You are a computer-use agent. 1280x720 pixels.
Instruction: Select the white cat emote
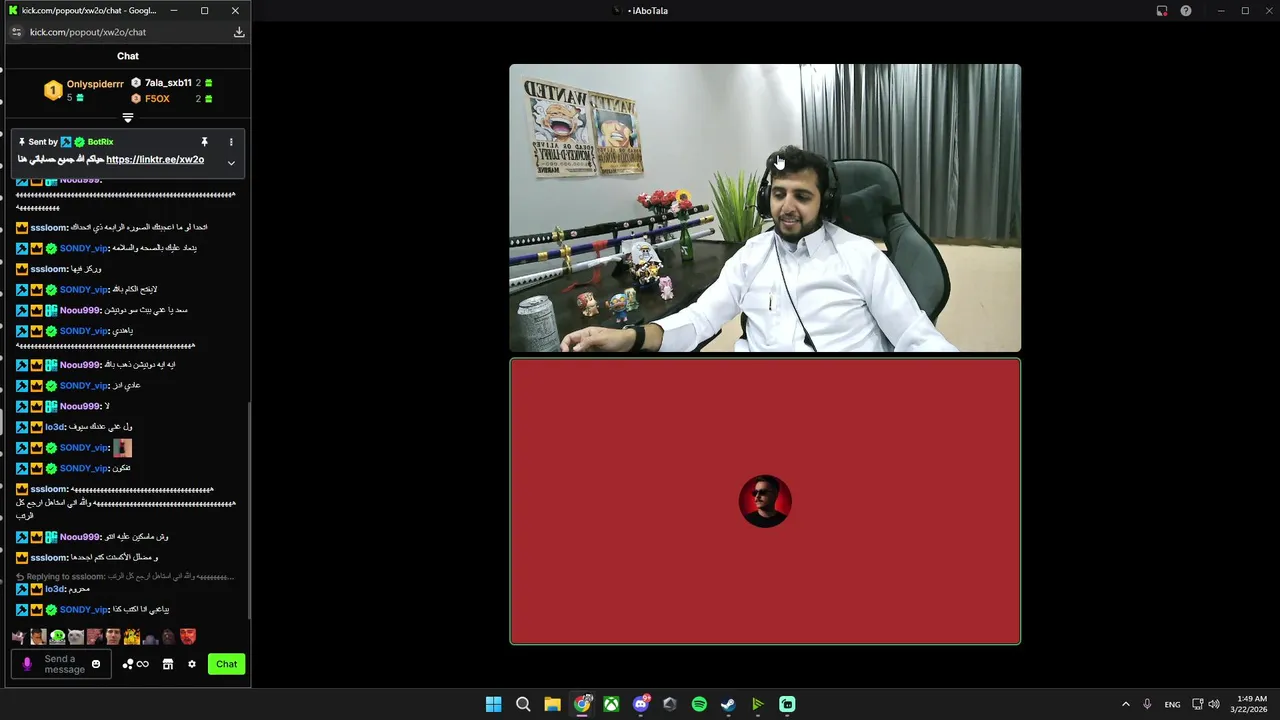pos(75,637)
